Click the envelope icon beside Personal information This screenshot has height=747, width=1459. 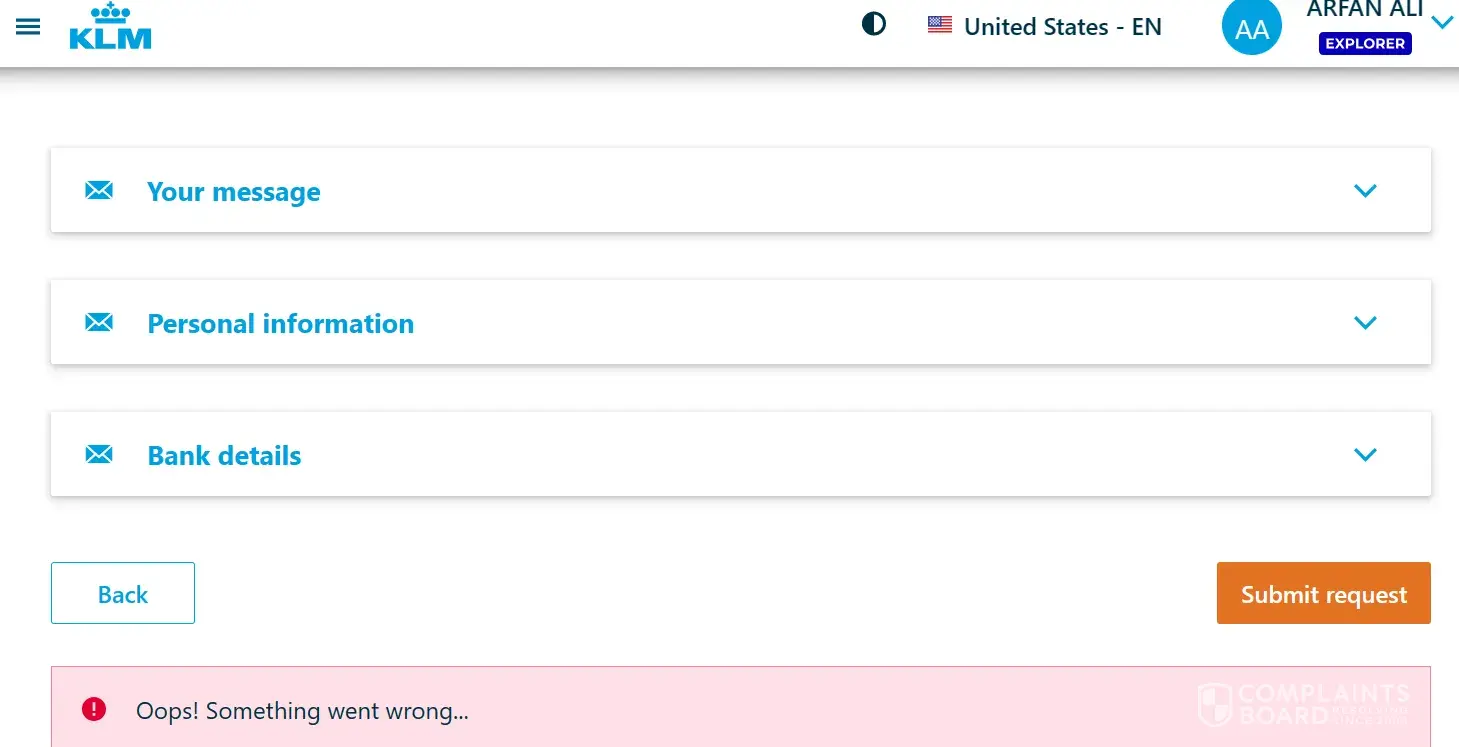point(99,322)
